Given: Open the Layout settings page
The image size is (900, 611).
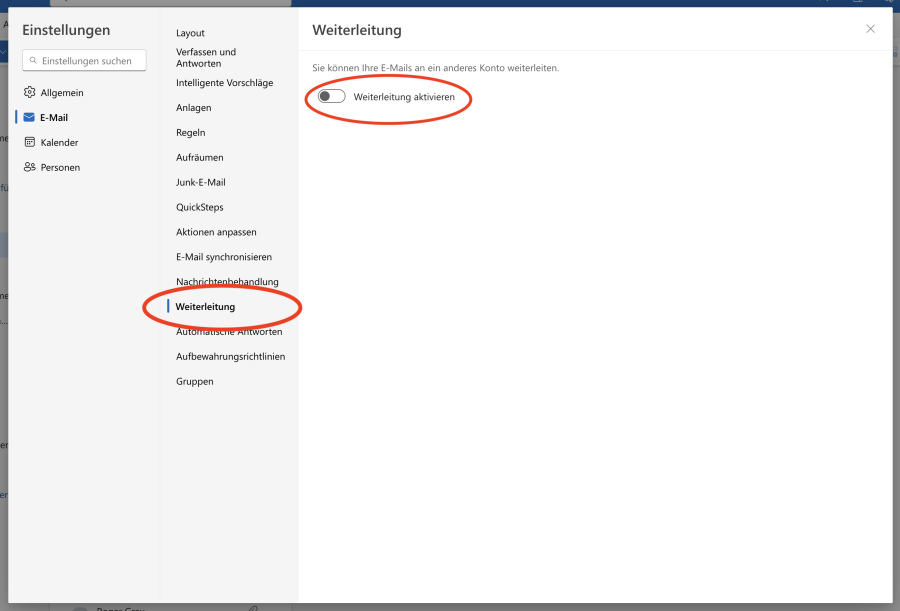Looking at the screenshot, I should (x=190, y=33).
